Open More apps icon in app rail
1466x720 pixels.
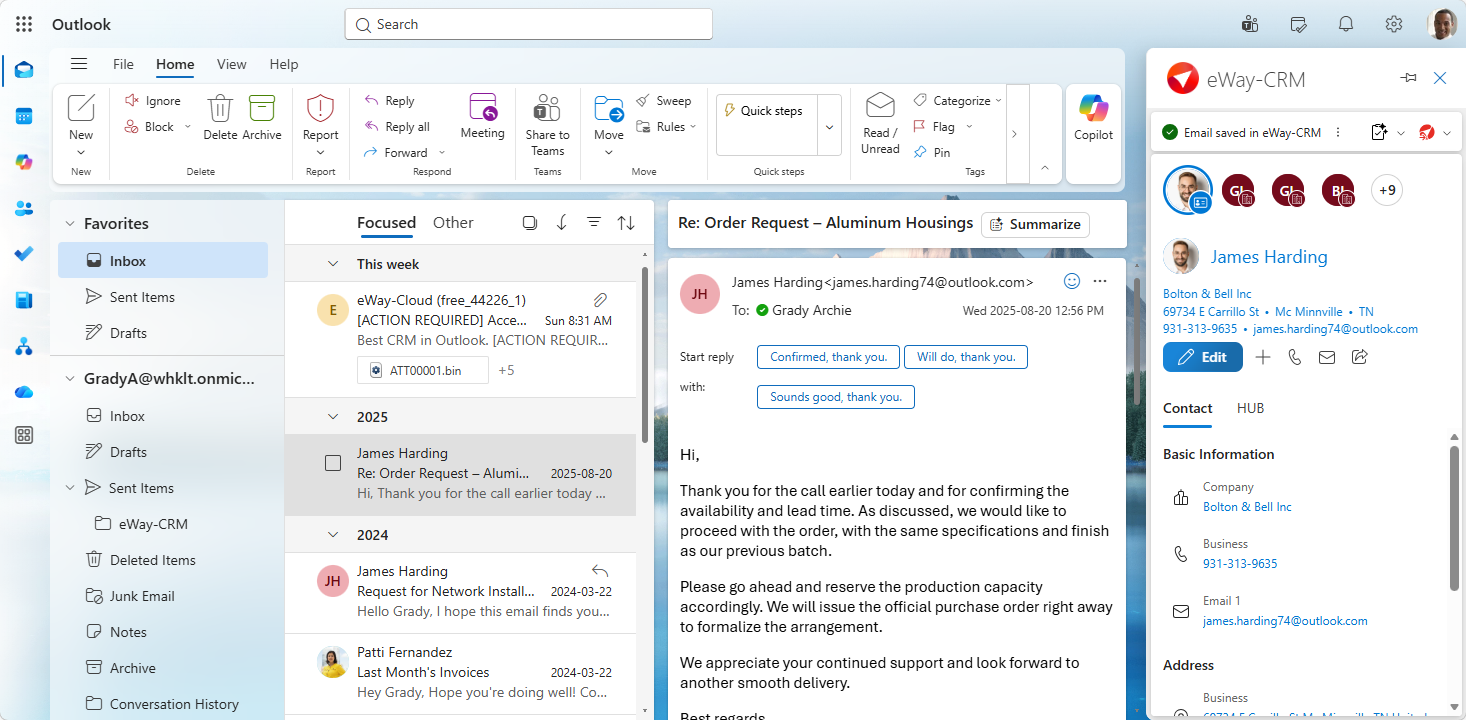(24, 435)
